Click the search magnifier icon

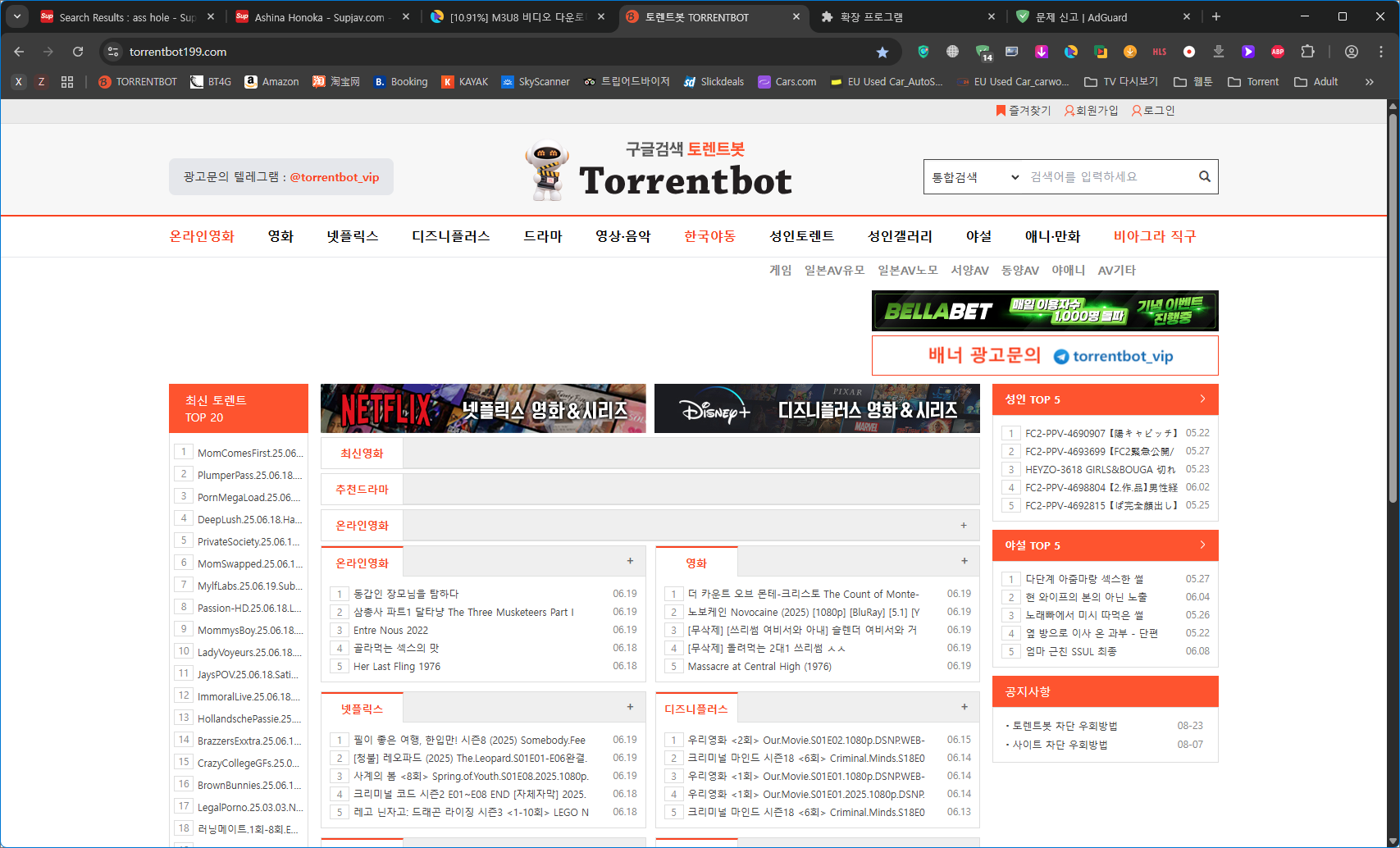tap(1204, 176)
